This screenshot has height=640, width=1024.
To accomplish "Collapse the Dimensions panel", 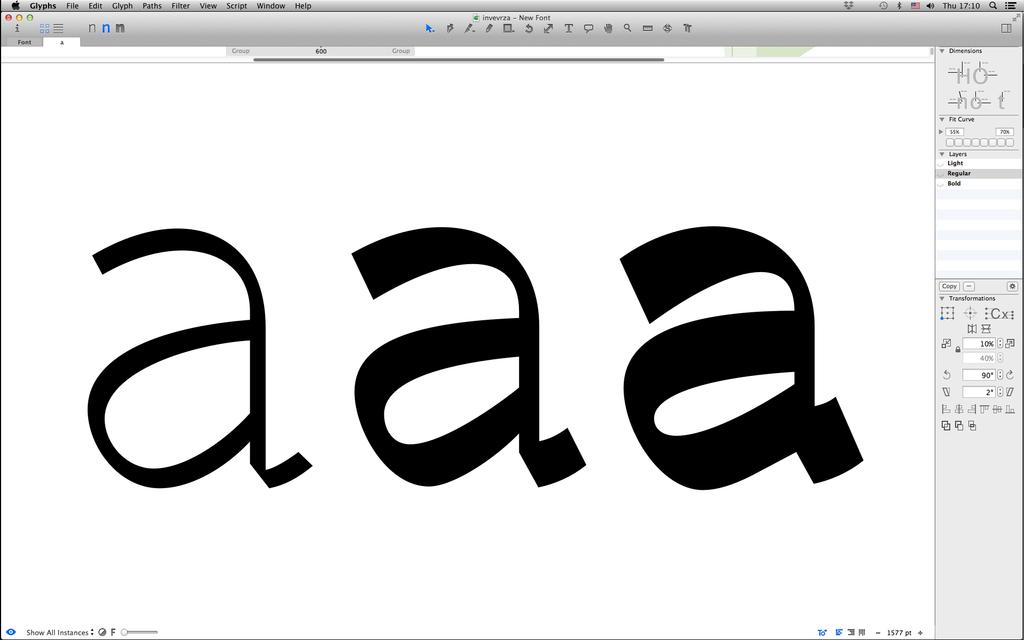I will coord(942,51).
